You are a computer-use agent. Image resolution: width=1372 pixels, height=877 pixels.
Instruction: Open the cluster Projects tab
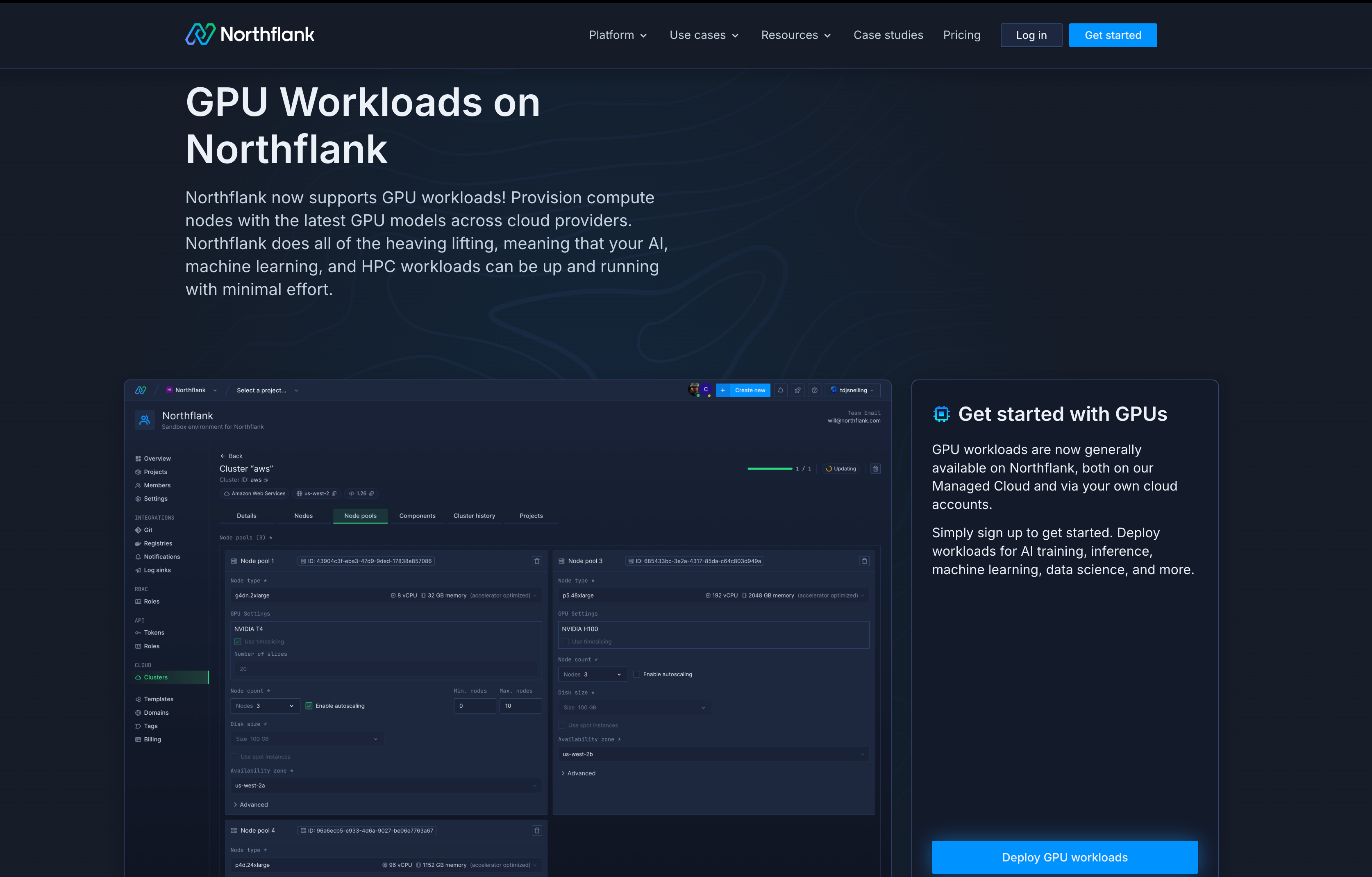pyautogui.click(x=532, y=516)
